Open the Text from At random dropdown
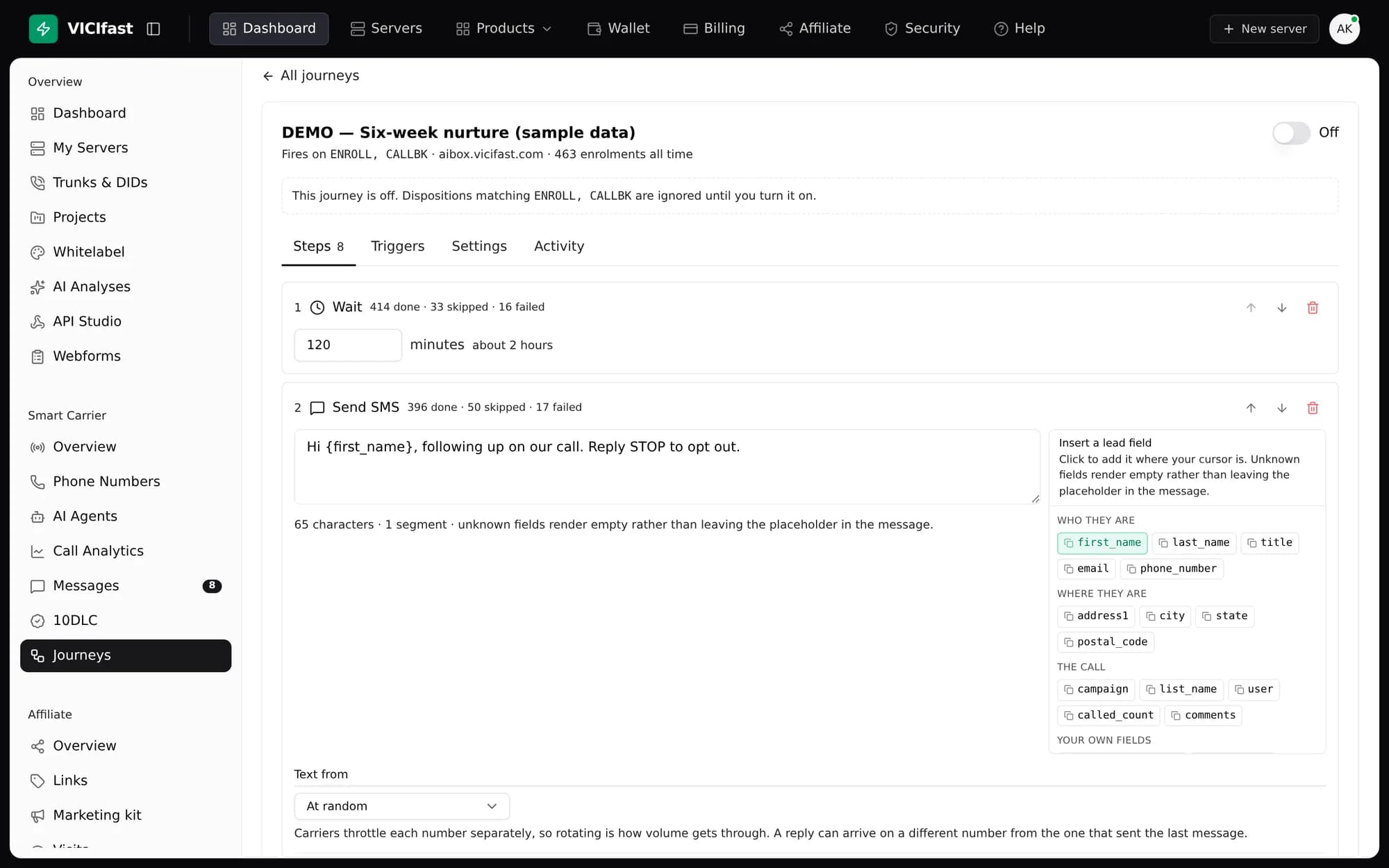 (401, 806)
